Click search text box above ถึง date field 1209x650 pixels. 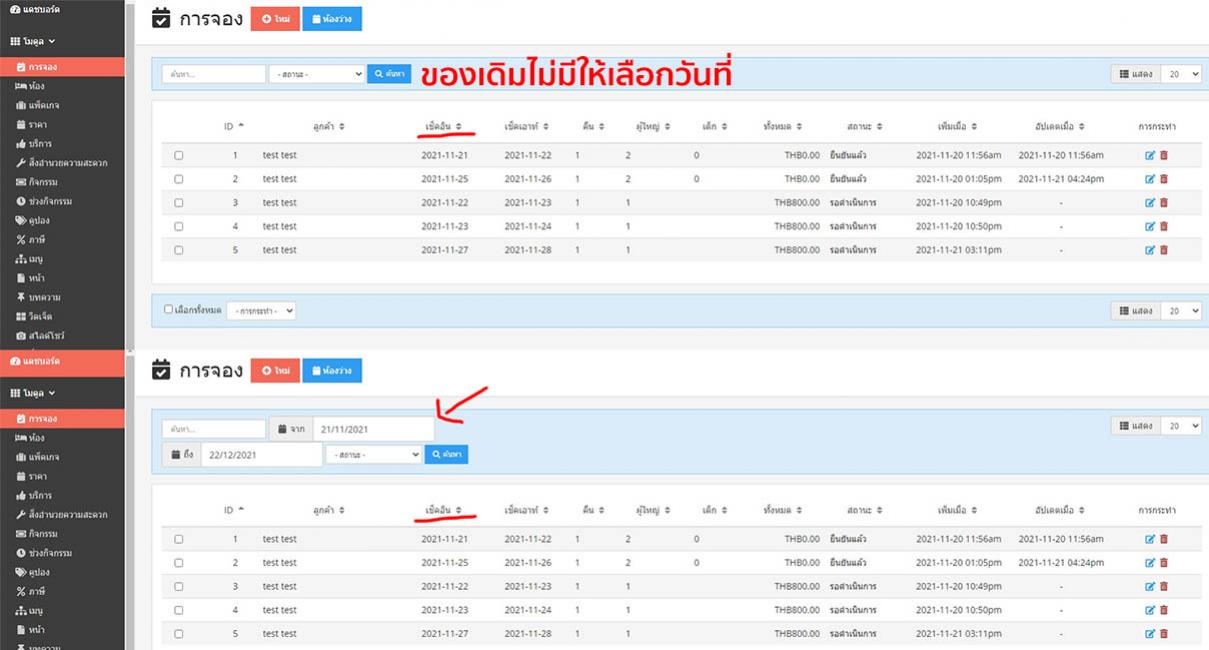coord(214,429)
